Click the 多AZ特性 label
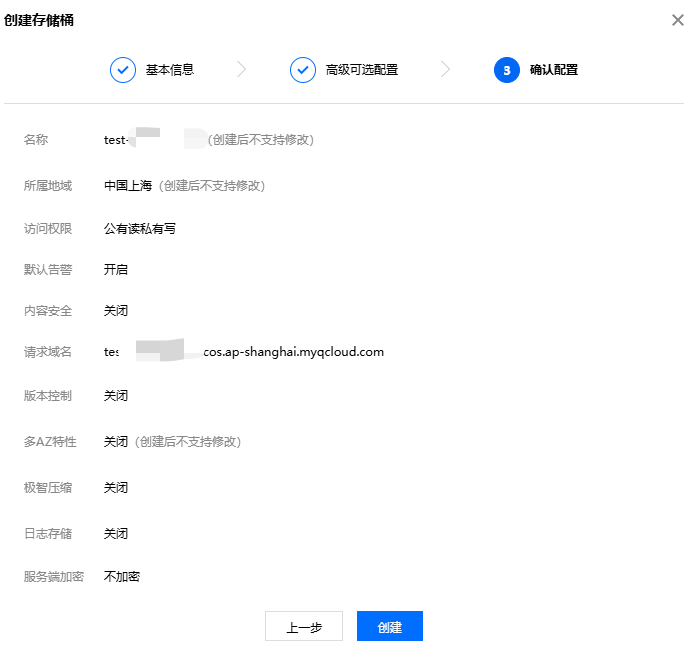This screenshot has width=691, height=658. pos(50,442)
